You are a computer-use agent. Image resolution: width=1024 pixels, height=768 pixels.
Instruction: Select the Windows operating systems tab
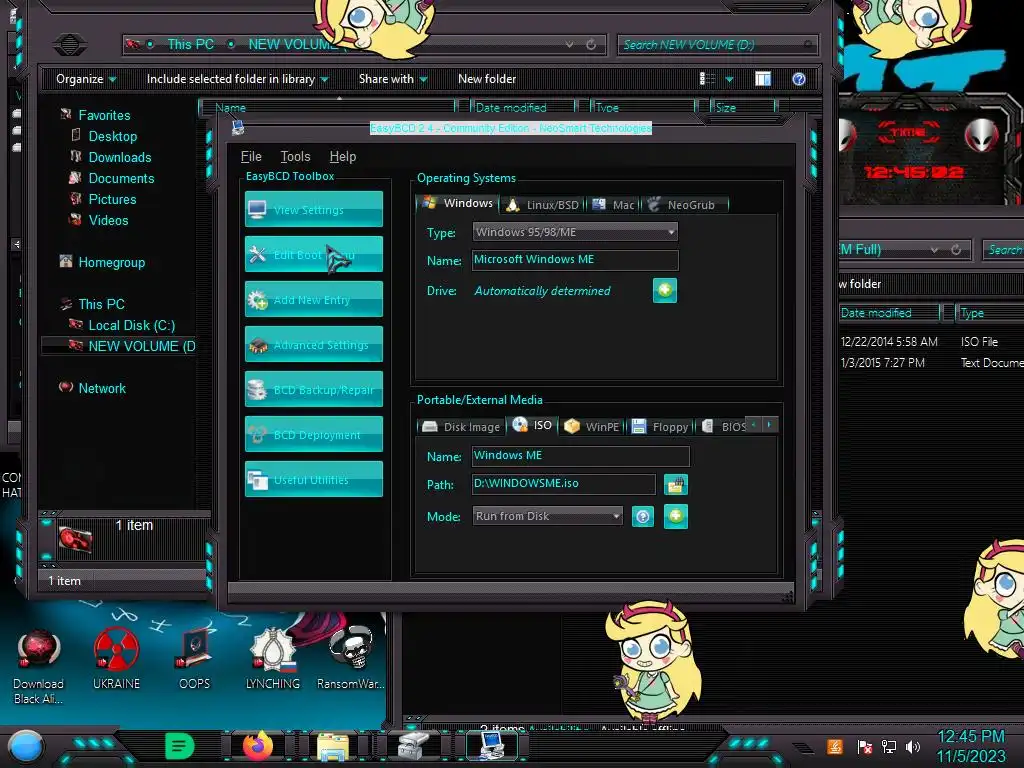click(457, 203)
